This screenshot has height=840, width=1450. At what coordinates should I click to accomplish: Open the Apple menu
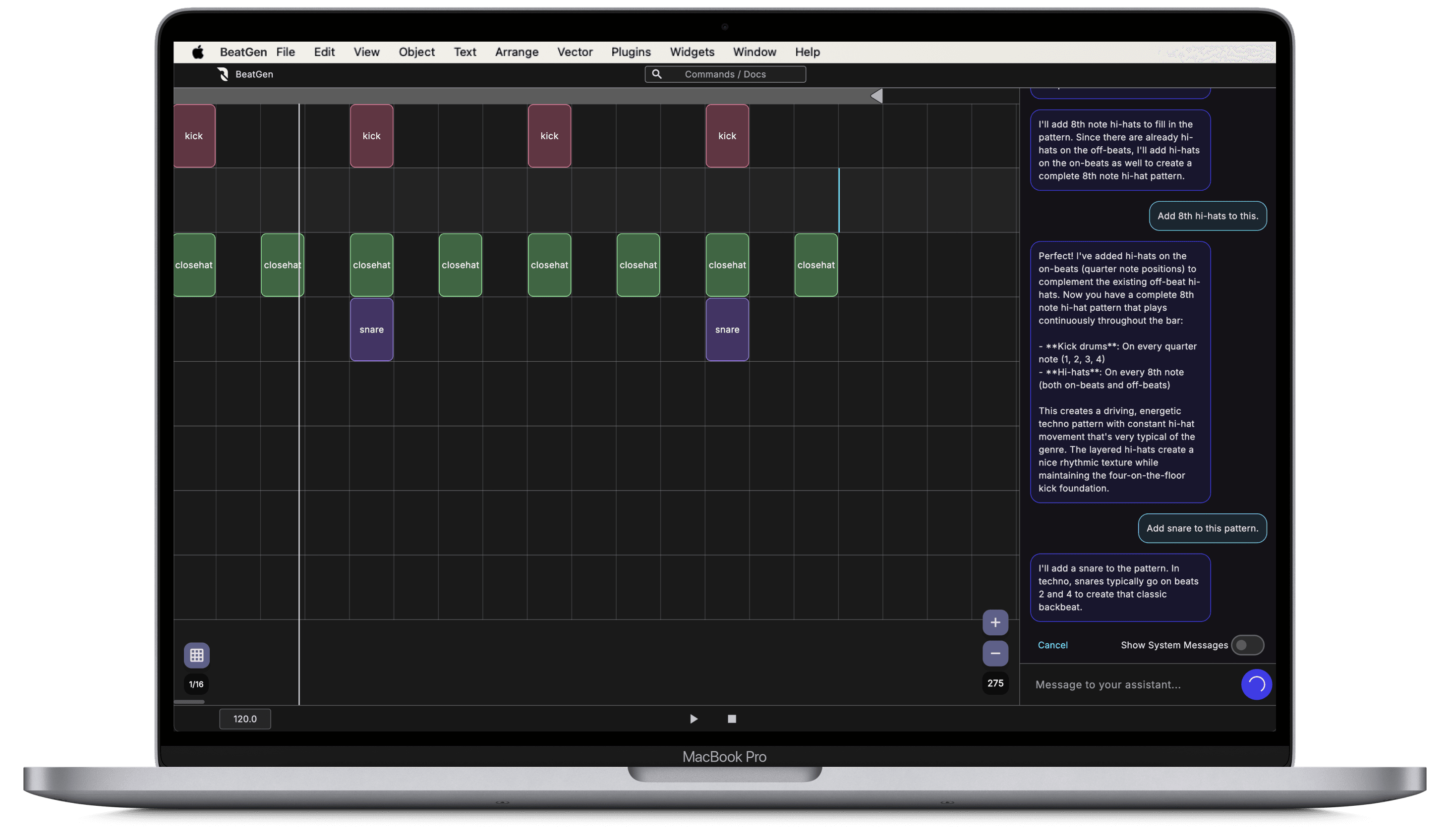tap(197, 52)
